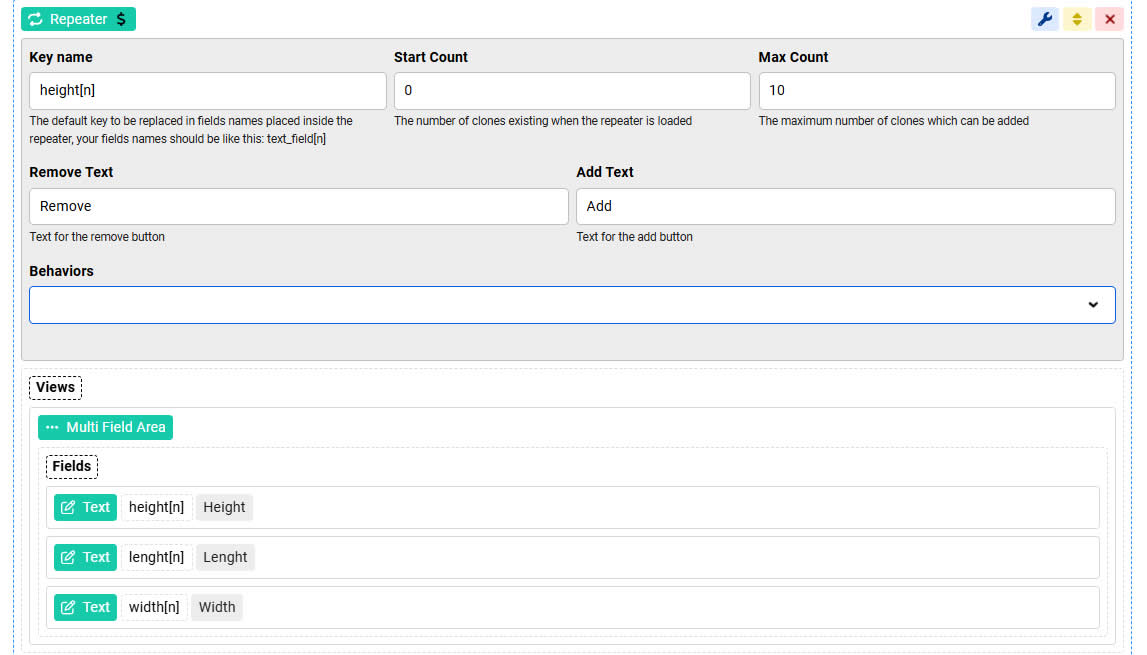
Task: Click into the Remove Text field
Action: click(x=299, y=207)
